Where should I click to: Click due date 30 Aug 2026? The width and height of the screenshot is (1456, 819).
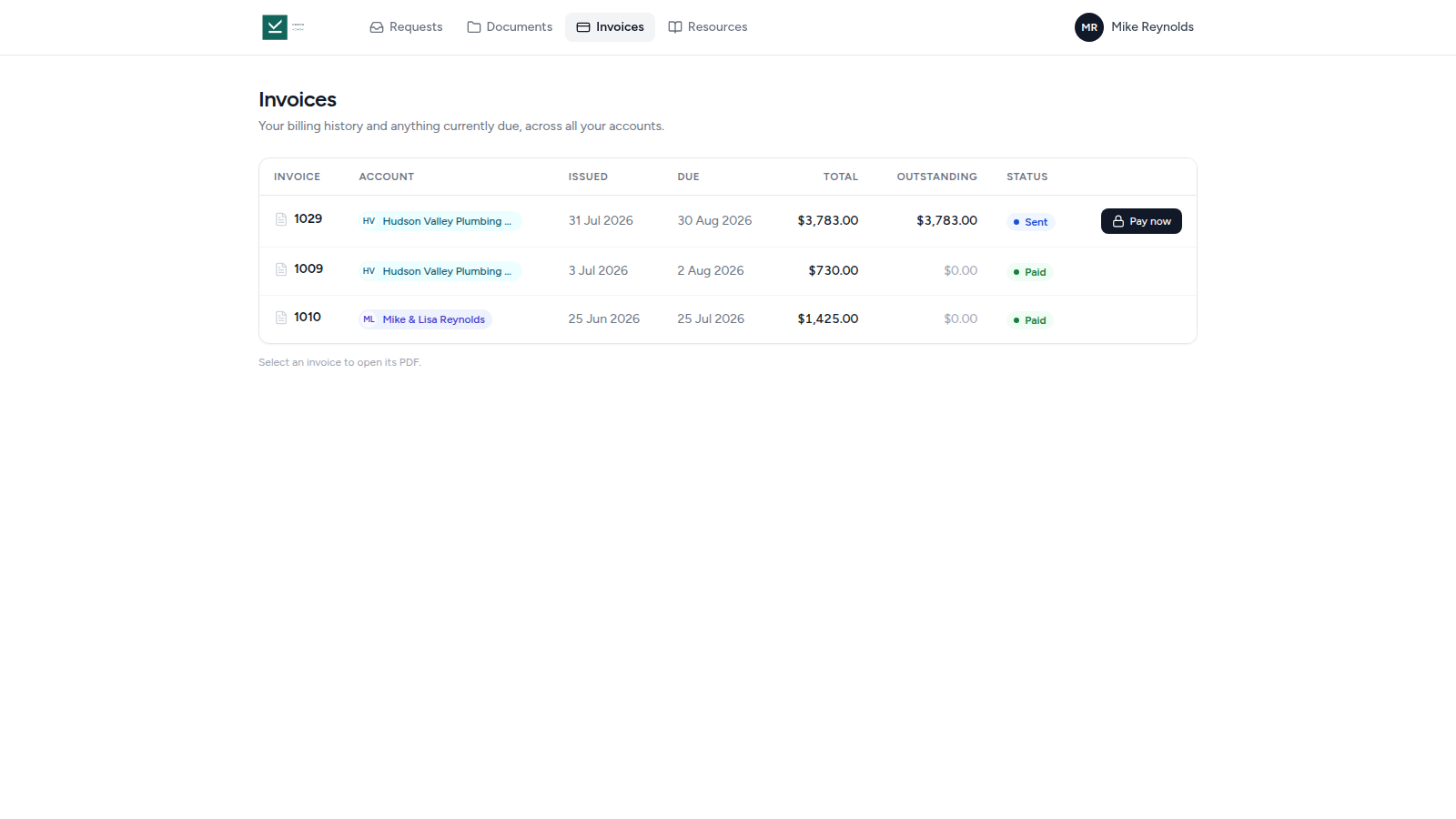(x=714, y=221)
